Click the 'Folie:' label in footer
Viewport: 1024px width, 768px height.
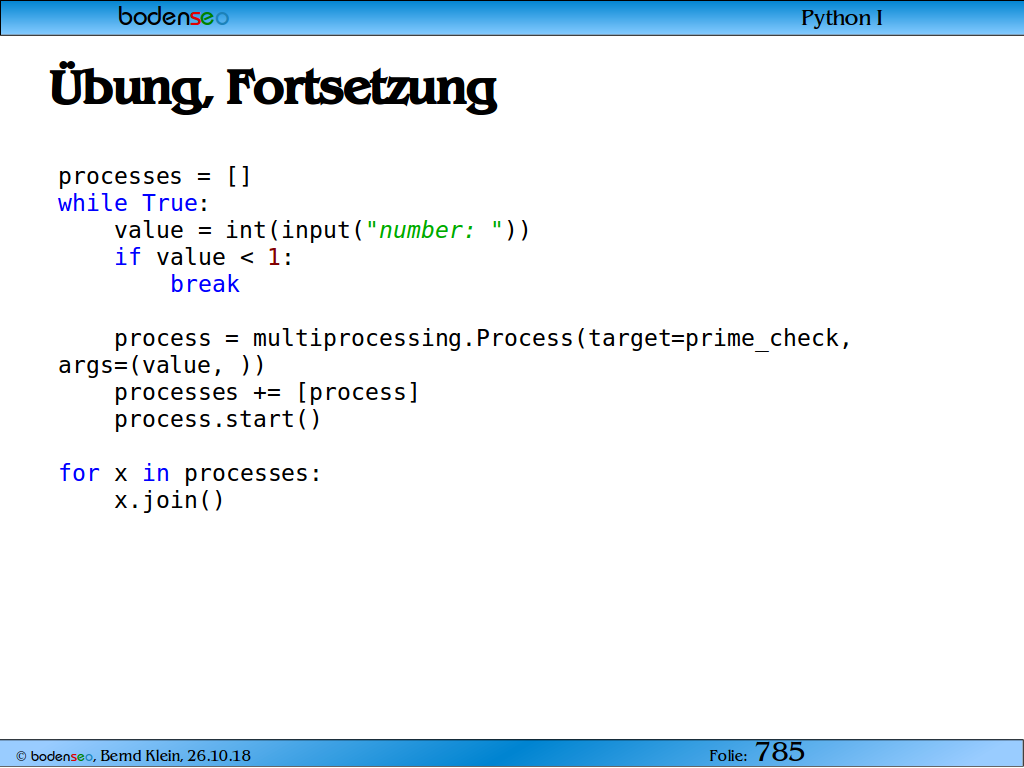[728, 756]
